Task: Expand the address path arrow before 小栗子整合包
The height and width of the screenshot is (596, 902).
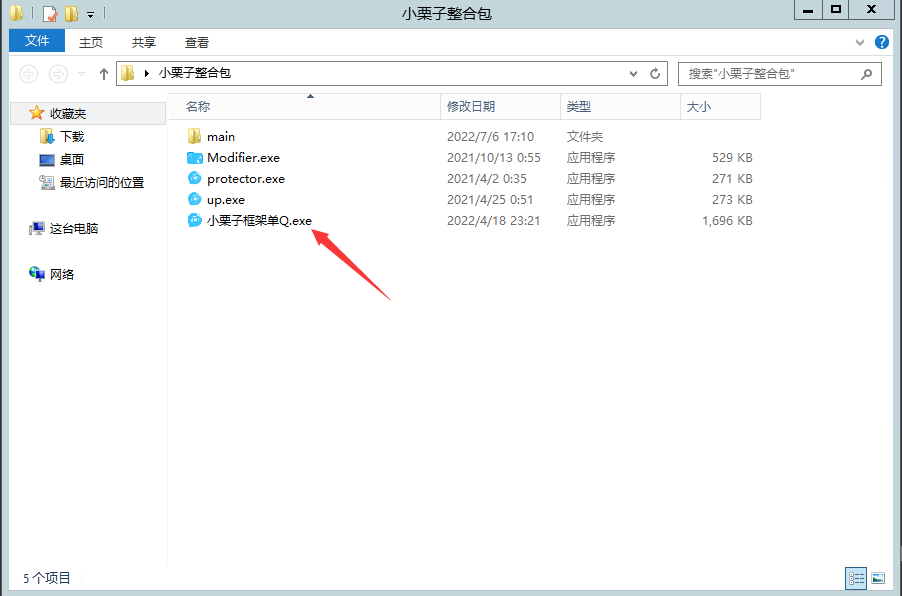Action: pyautogui.click(x=147, y=73)
